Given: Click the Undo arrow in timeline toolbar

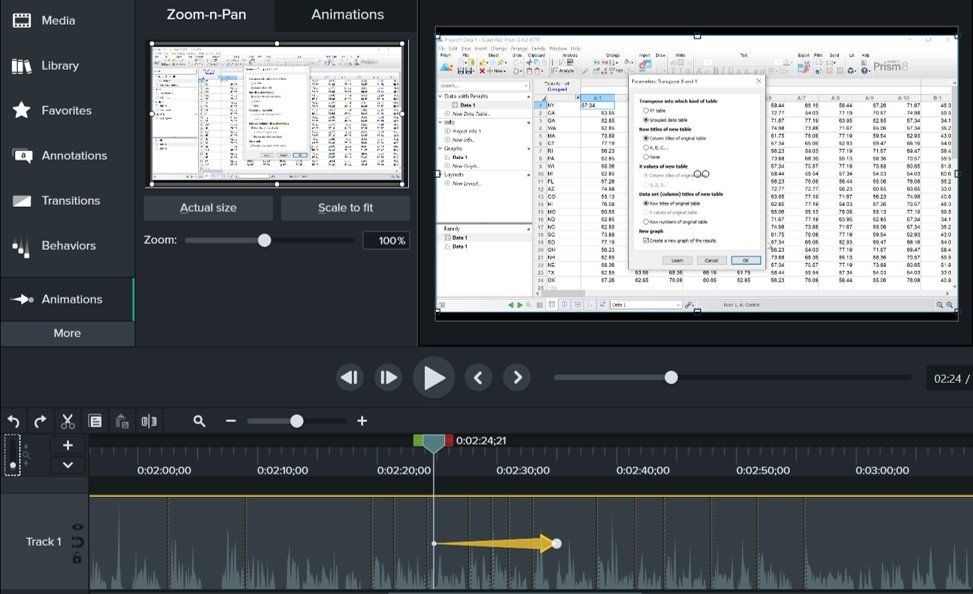Looking at the screenshot, I should (x=14, y=421).
